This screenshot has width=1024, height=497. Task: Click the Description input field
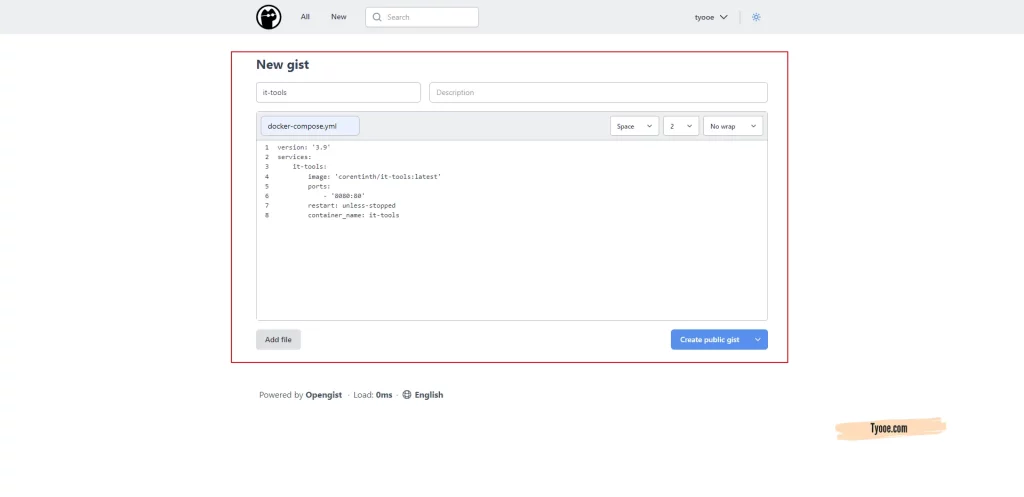click(x=598, y=92)
